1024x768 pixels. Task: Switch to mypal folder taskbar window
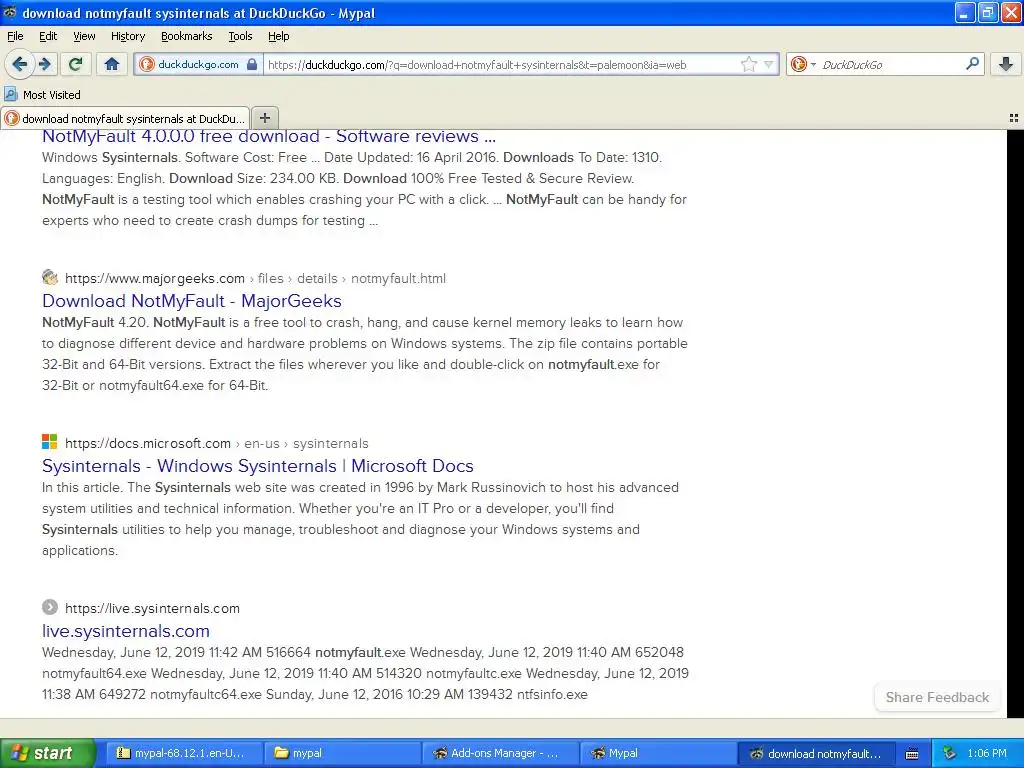(x=342, y=753)
